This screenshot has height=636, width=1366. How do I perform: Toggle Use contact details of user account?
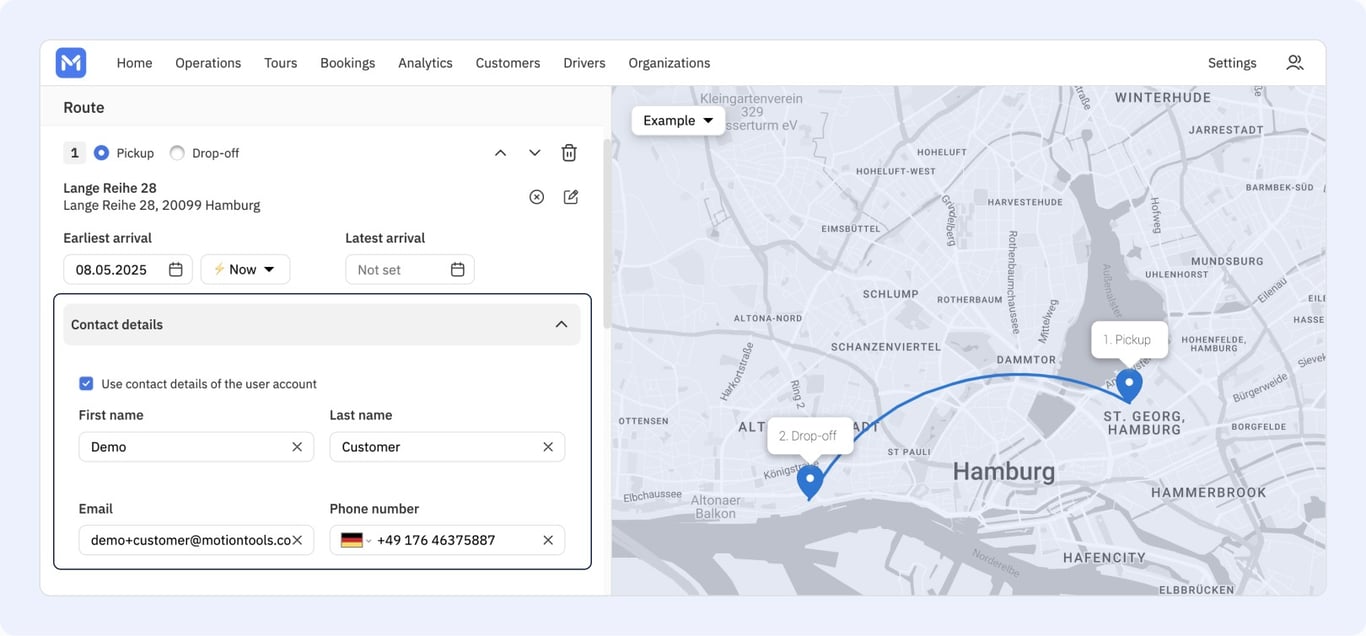pyautogui.click(x=86, y=384)
